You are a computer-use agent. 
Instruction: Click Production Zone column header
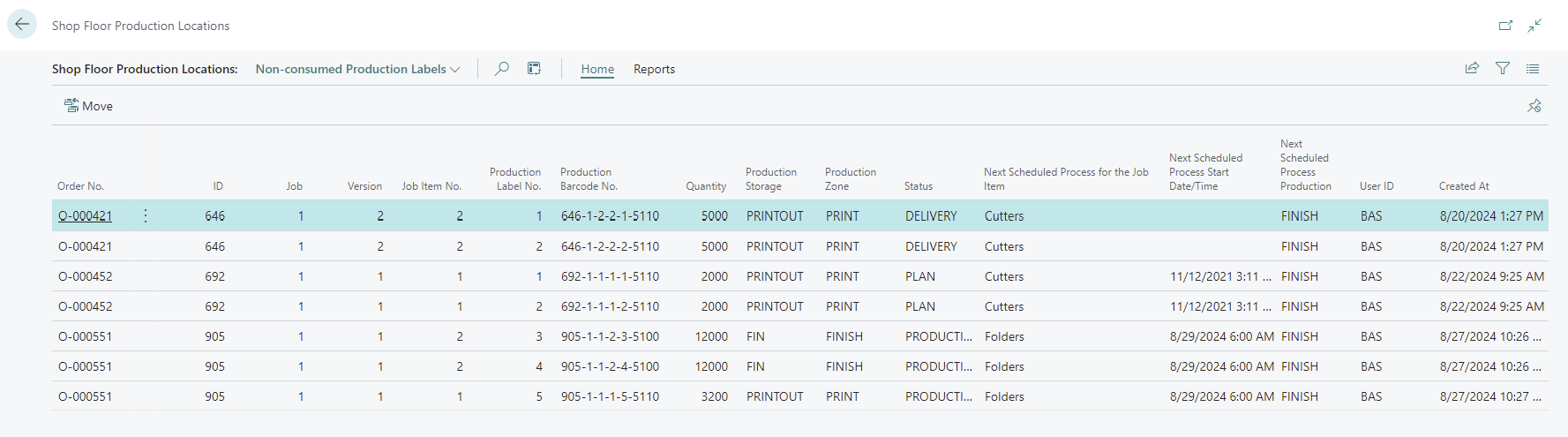(x=851, y=179)
